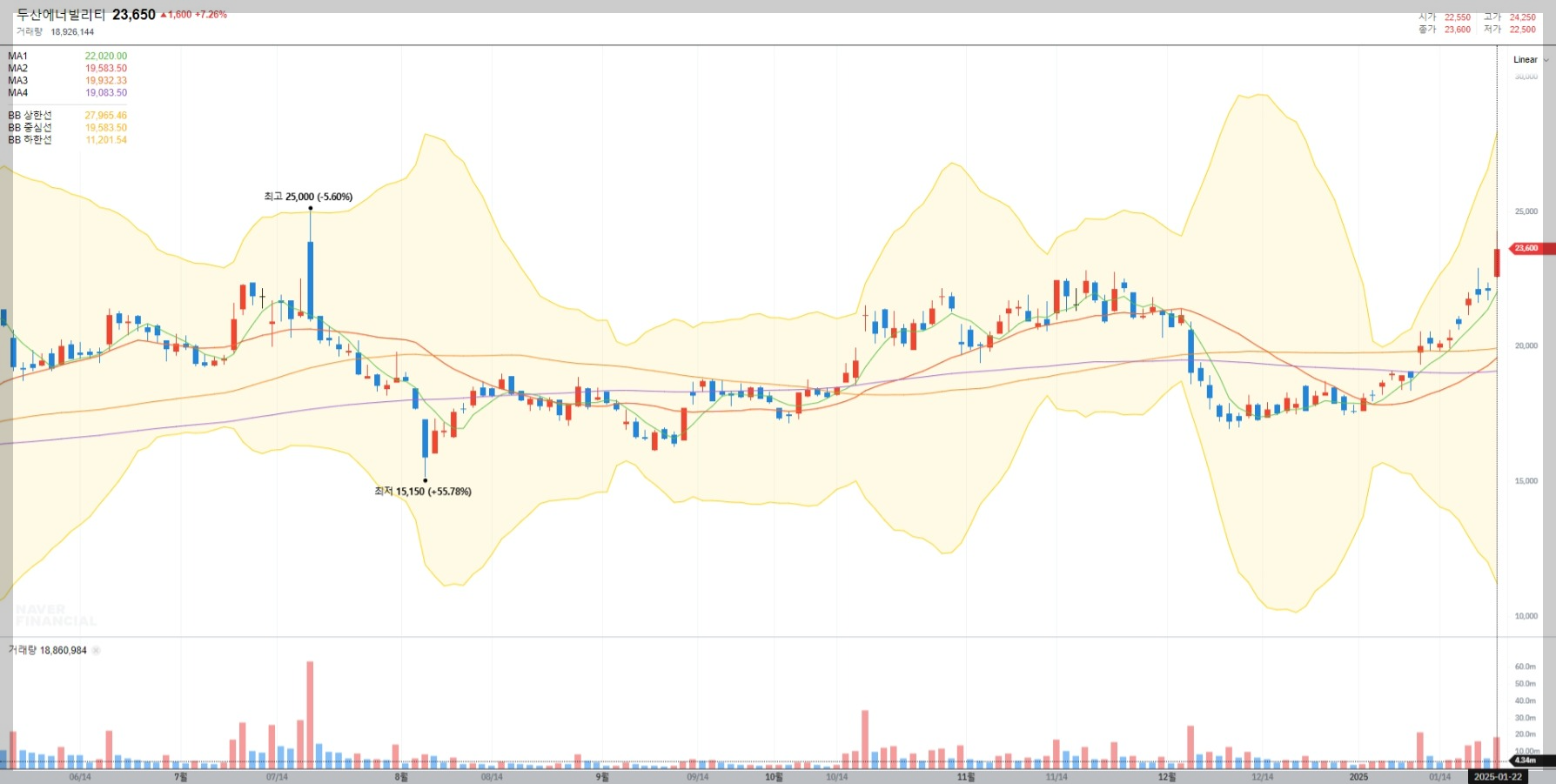
Task: Click the 10/14 date label on time axis
Action: click(836, 777)
